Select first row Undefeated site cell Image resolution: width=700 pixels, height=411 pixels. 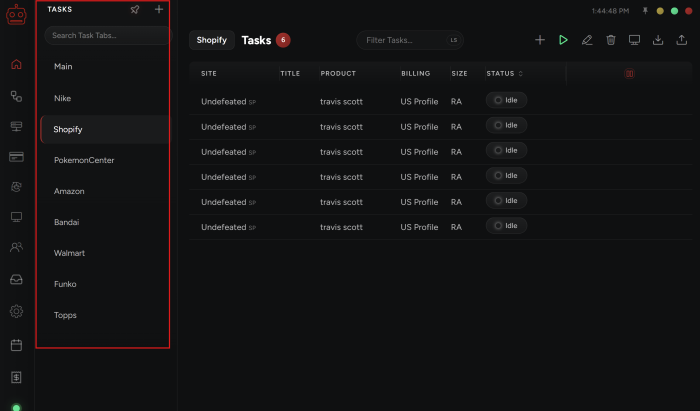(228, 102)
